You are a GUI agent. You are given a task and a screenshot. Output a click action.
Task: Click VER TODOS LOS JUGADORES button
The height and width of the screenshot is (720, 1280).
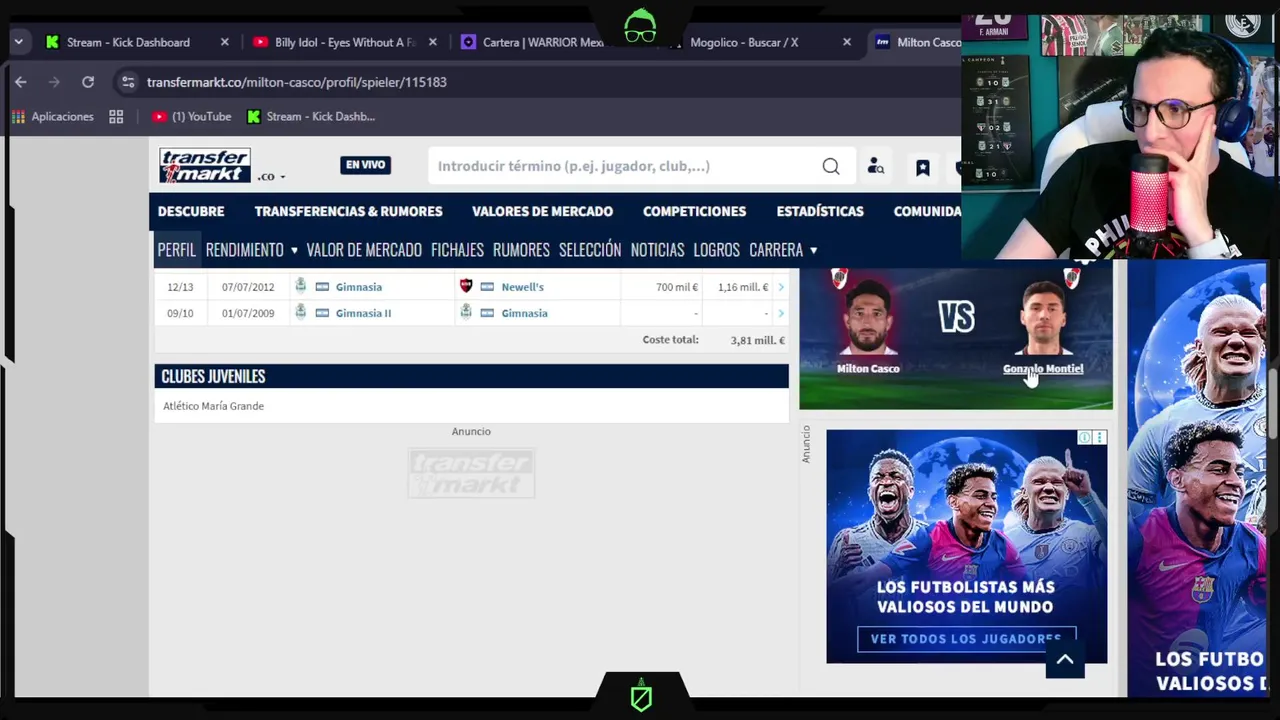click(966, 639)
